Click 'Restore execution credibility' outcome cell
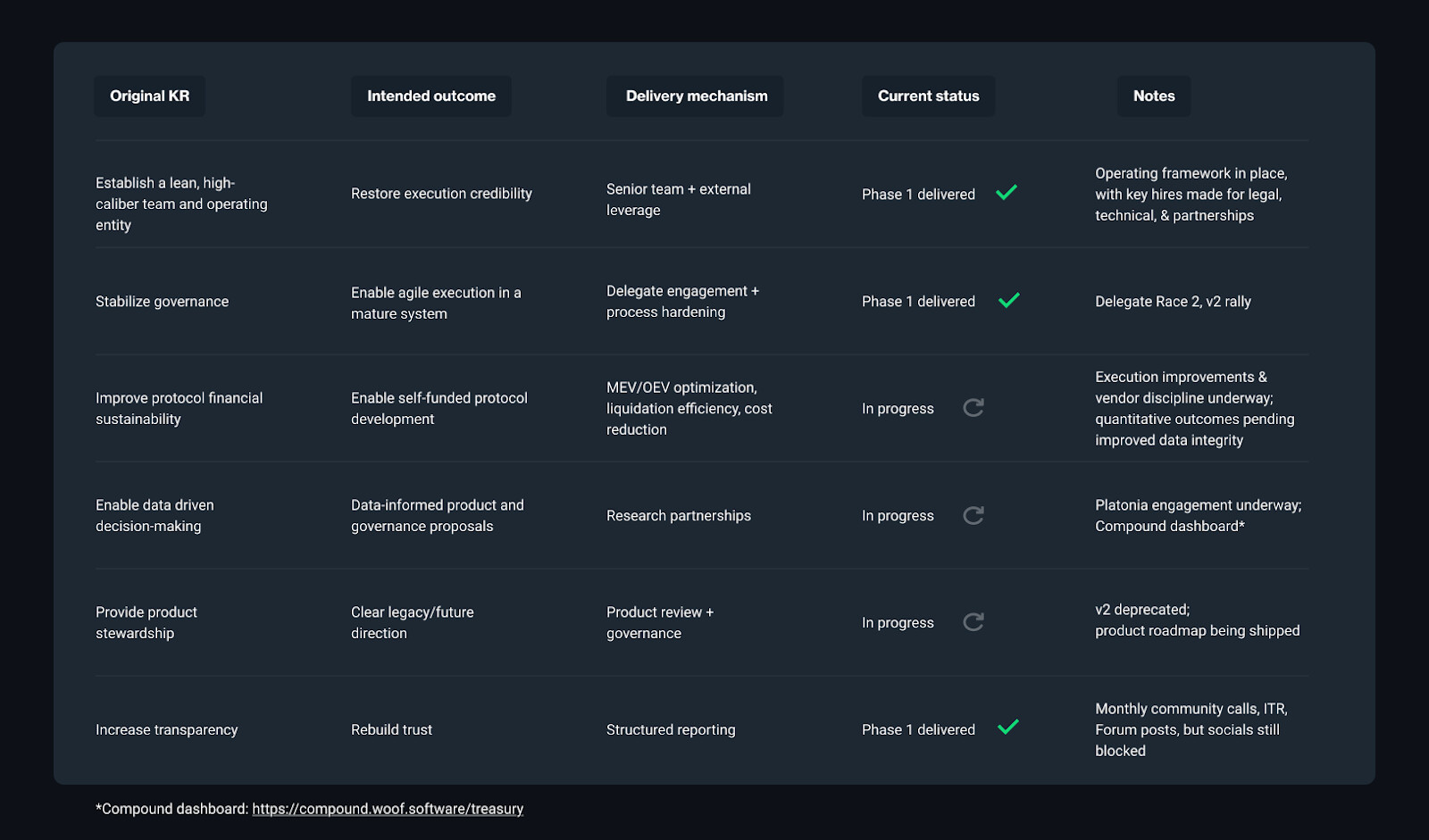This screenshot has width=1429, height=840. pos(441,194)
